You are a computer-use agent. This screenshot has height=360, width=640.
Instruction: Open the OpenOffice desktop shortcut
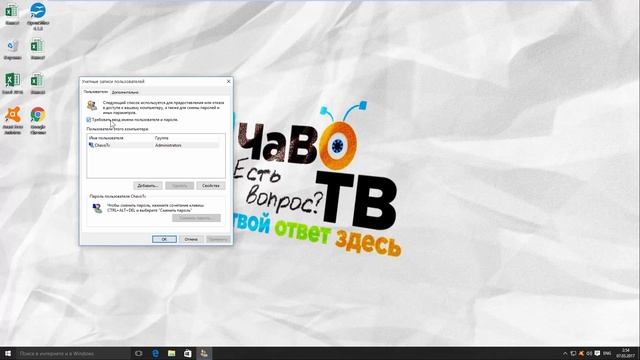pyautogui.click(x=38, y=16)
